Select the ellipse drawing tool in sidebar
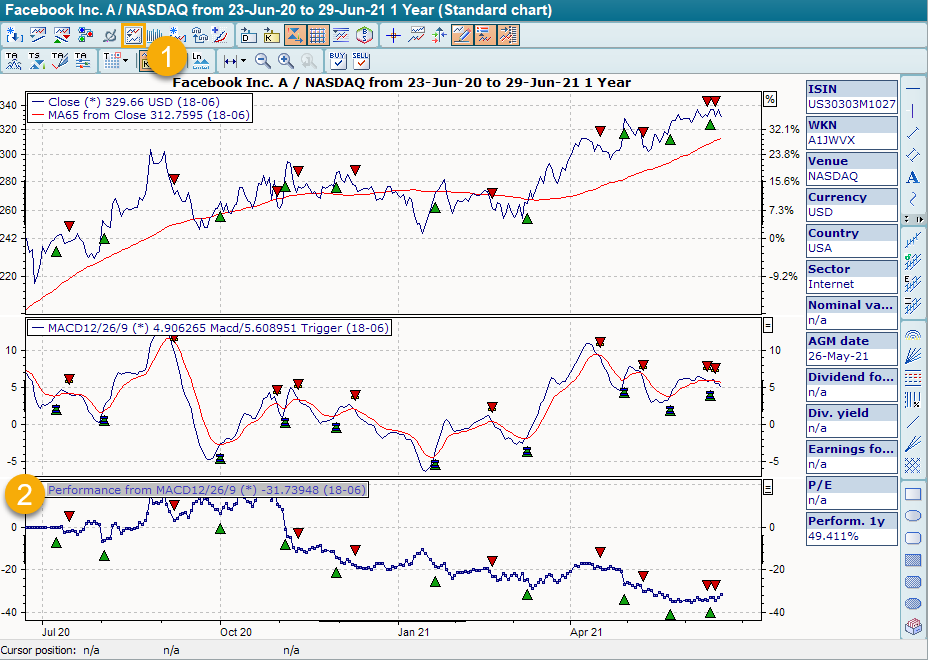 (912, 516)
